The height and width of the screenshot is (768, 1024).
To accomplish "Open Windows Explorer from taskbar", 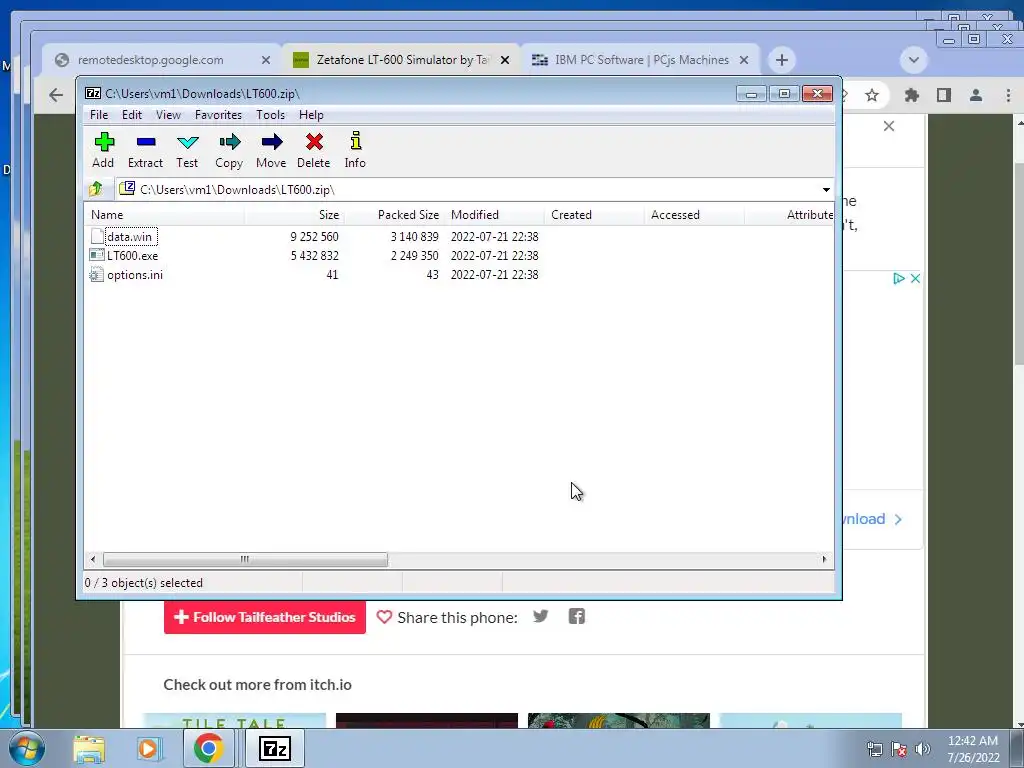I will pyautogui.click(x=89, y=748).
